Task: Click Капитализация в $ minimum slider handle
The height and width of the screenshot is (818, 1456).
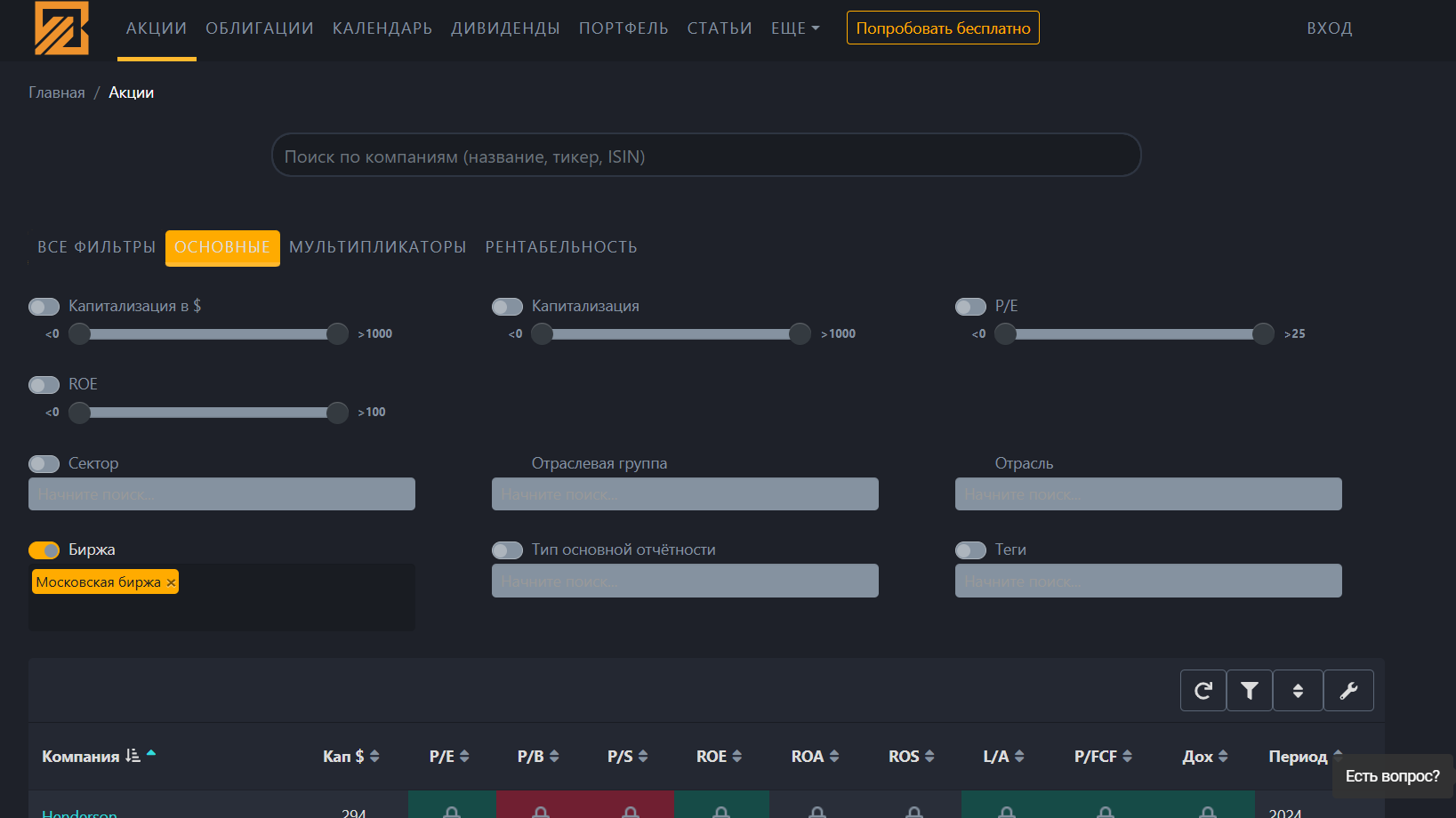Action: (x=79, y=333)
